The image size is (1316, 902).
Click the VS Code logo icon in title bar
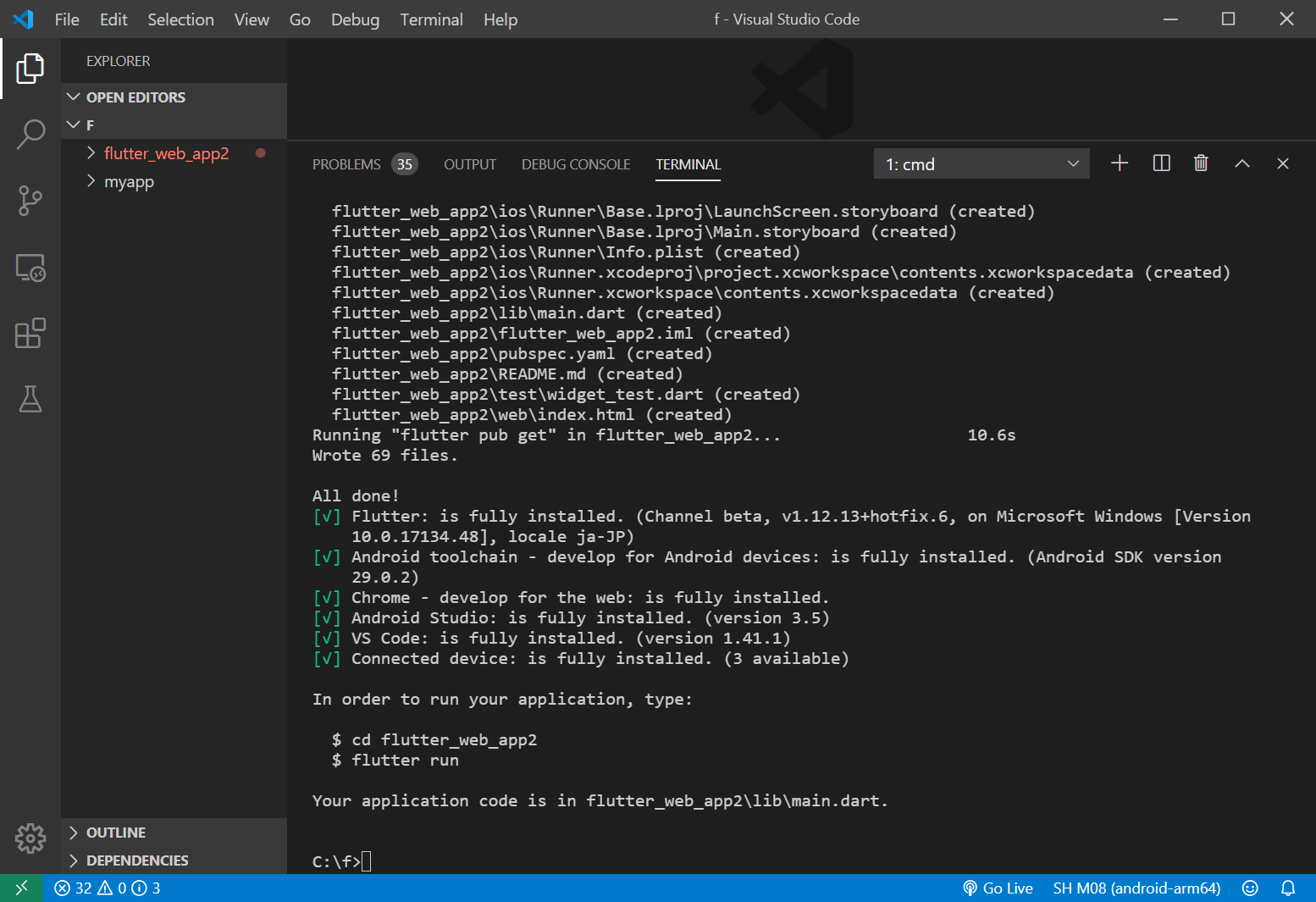point(24,19)
